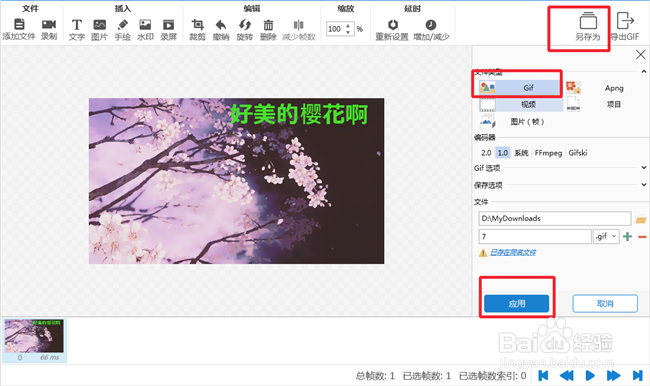650x386 pixels.
Task: Jump to the first frame
Action: coord(543,376)
